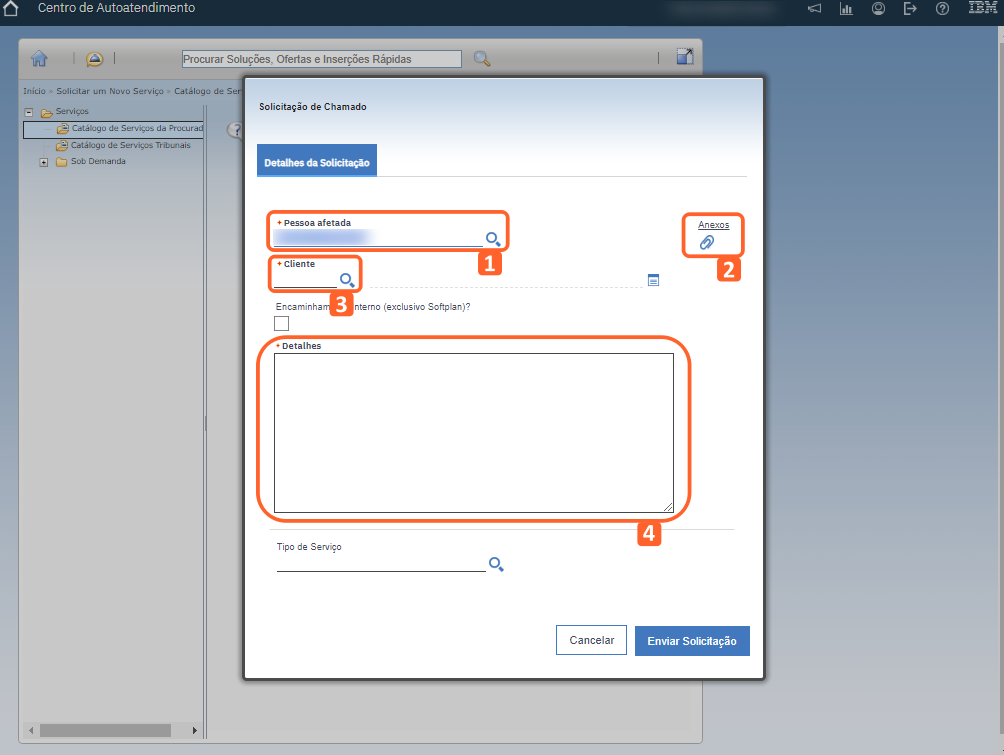The width and height of the screenshot is (1004, 755).
Task: Open the Cliente lookup magnifier
Action: [347, 280]
